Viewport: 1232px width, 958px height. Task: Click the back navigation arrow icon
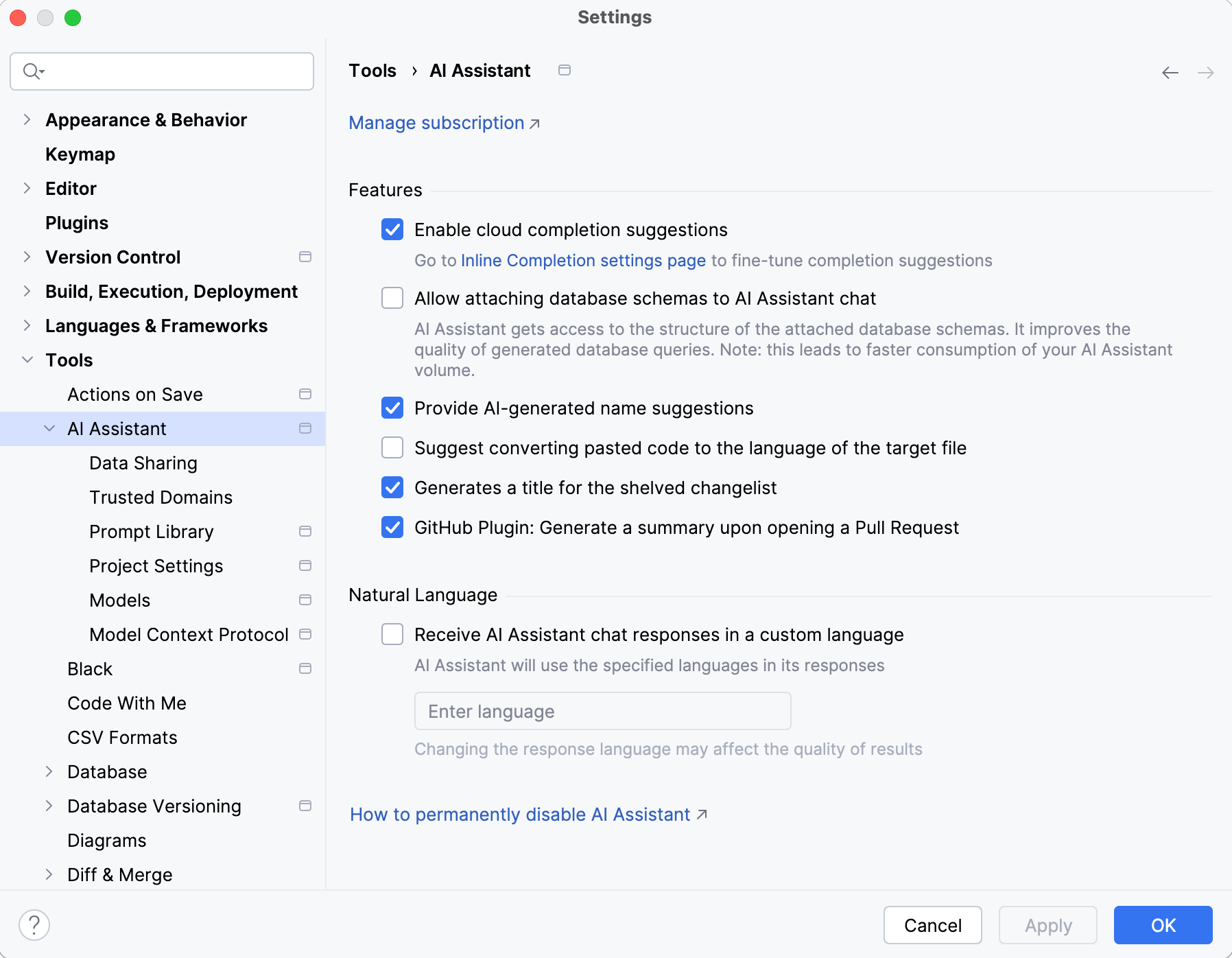click(1170, 73)
